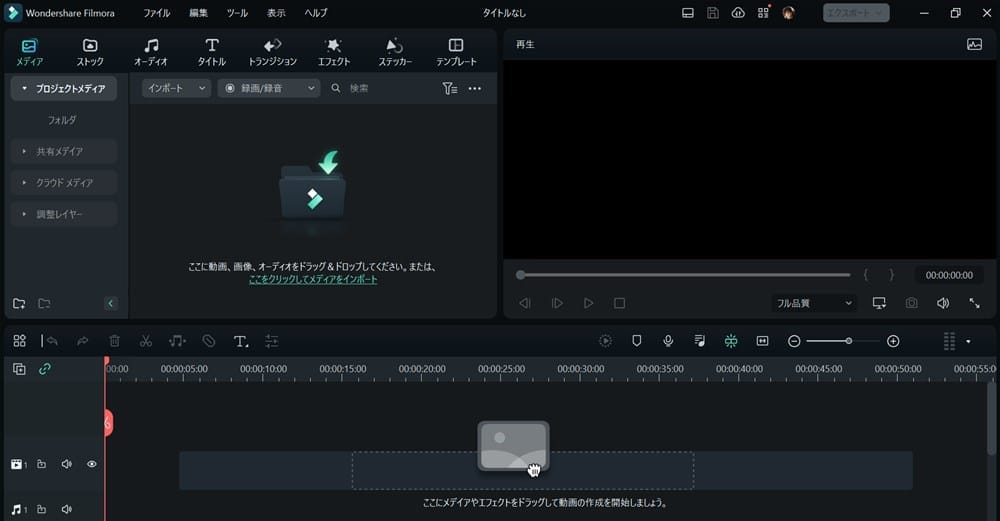Click the timeline text tool icon

[x=240, y=342]
